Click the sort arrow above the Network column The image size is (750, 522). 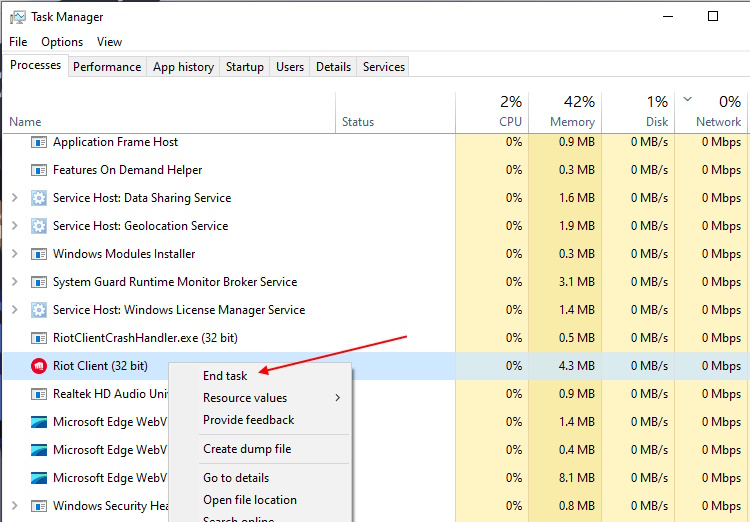pos(688,100)
